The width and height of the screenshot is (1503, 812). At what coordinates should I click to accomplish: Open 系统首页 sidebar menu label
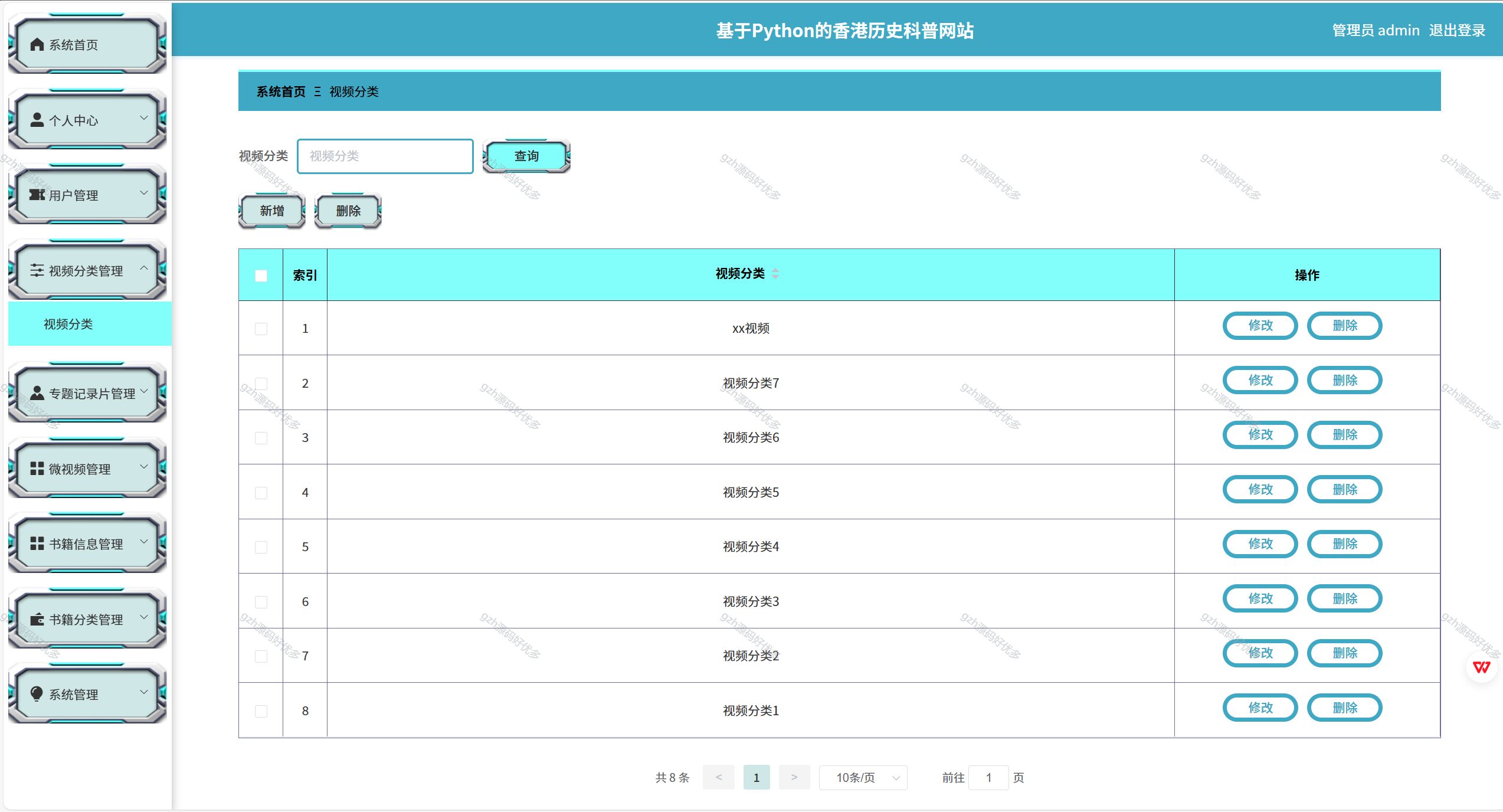pyautogui.click(x=74, y=45)
